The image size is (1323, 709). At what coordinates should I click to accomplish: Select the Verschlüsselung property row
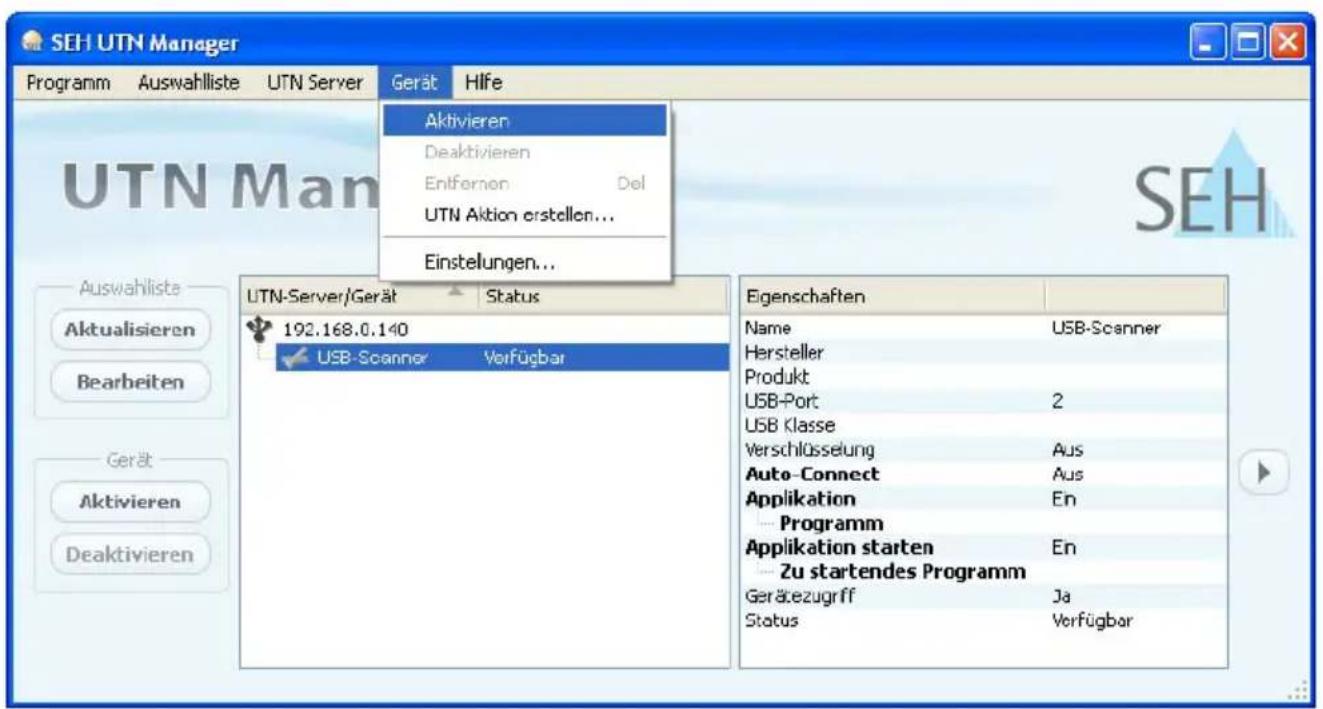point(983,451)
